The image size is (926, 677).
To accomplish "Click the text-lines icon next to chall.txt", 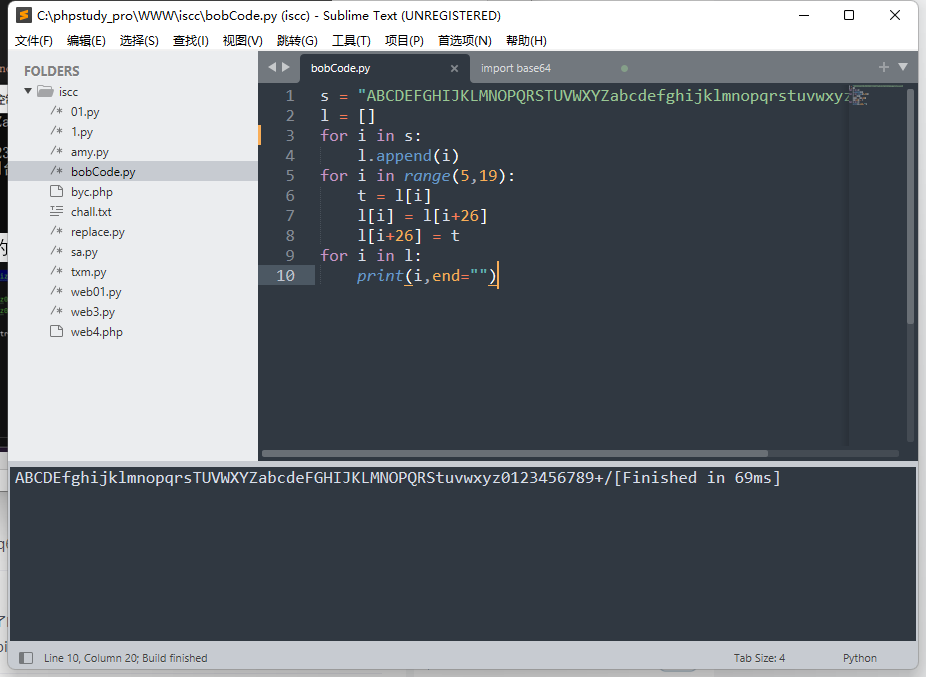I will tap(57, 211).
